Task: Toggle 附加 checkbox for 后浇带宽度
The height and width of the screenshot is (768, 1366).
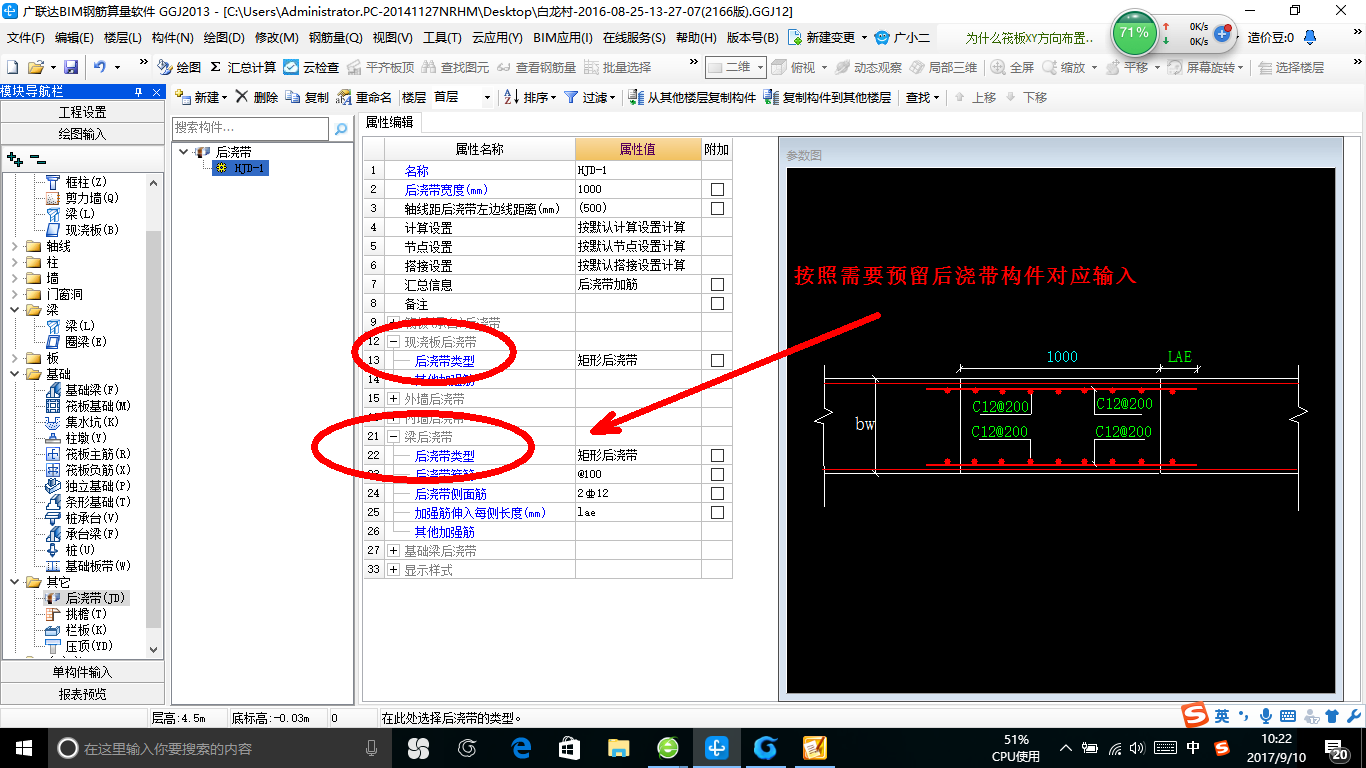Action: pyautogui.click(x=717, y=190)
